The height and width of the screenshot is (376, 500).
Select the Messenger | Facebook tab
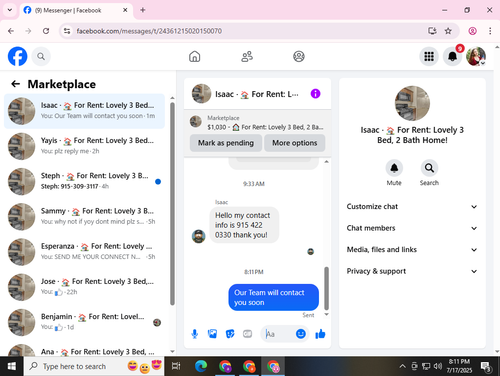click(76, 10)
